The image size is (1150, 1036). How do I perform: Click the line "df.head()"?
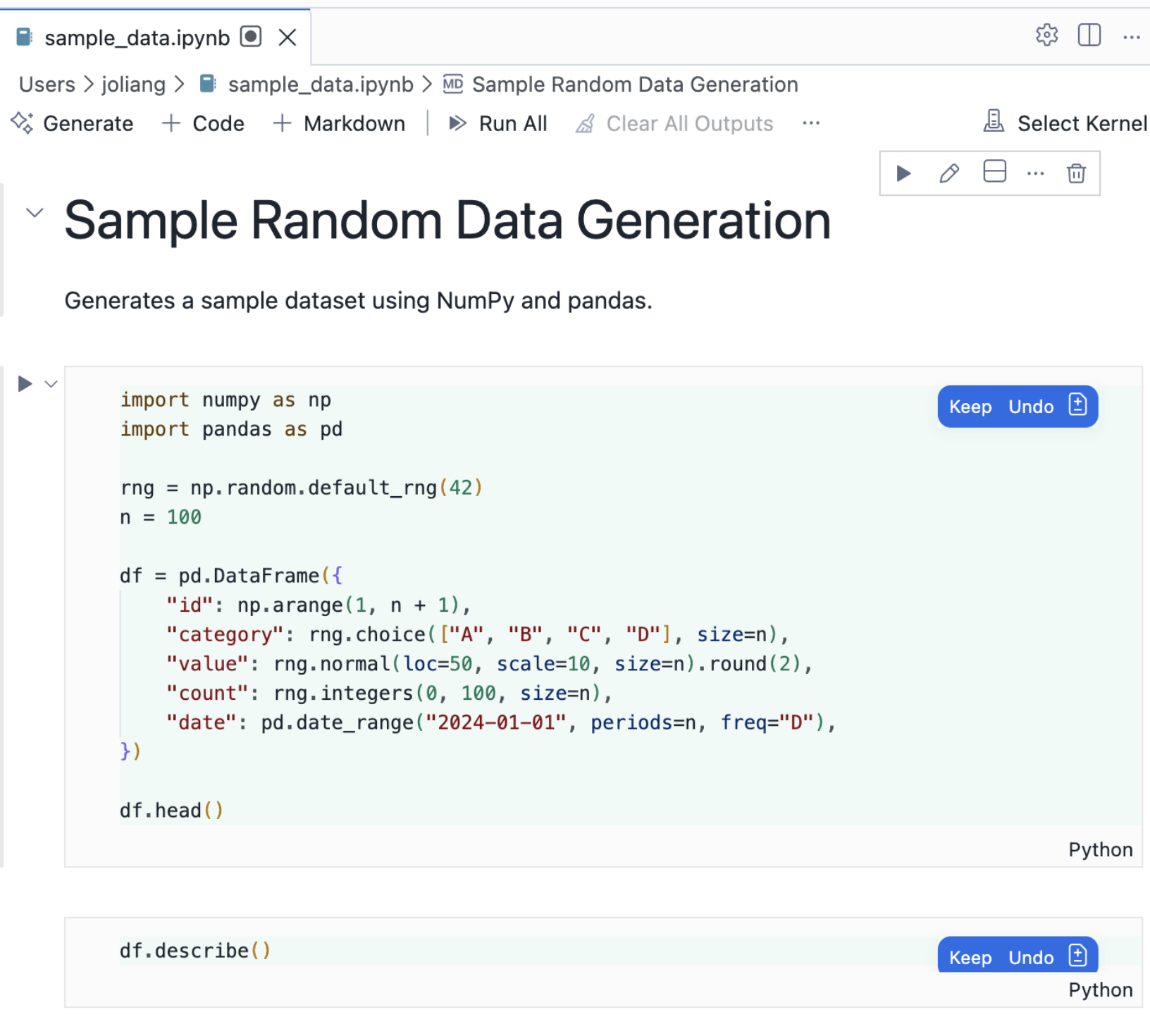click(x=172, y=810)
